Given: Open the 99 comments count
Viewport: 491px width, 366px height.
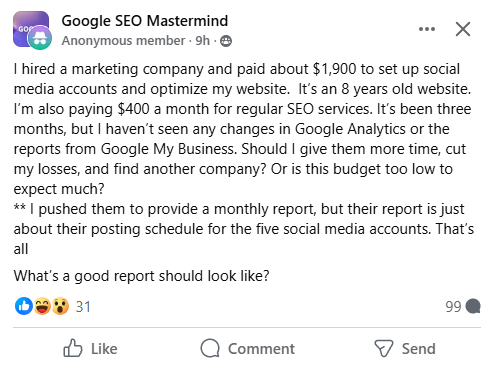Looking at the screenshot, I should click(x=453, y=307).
